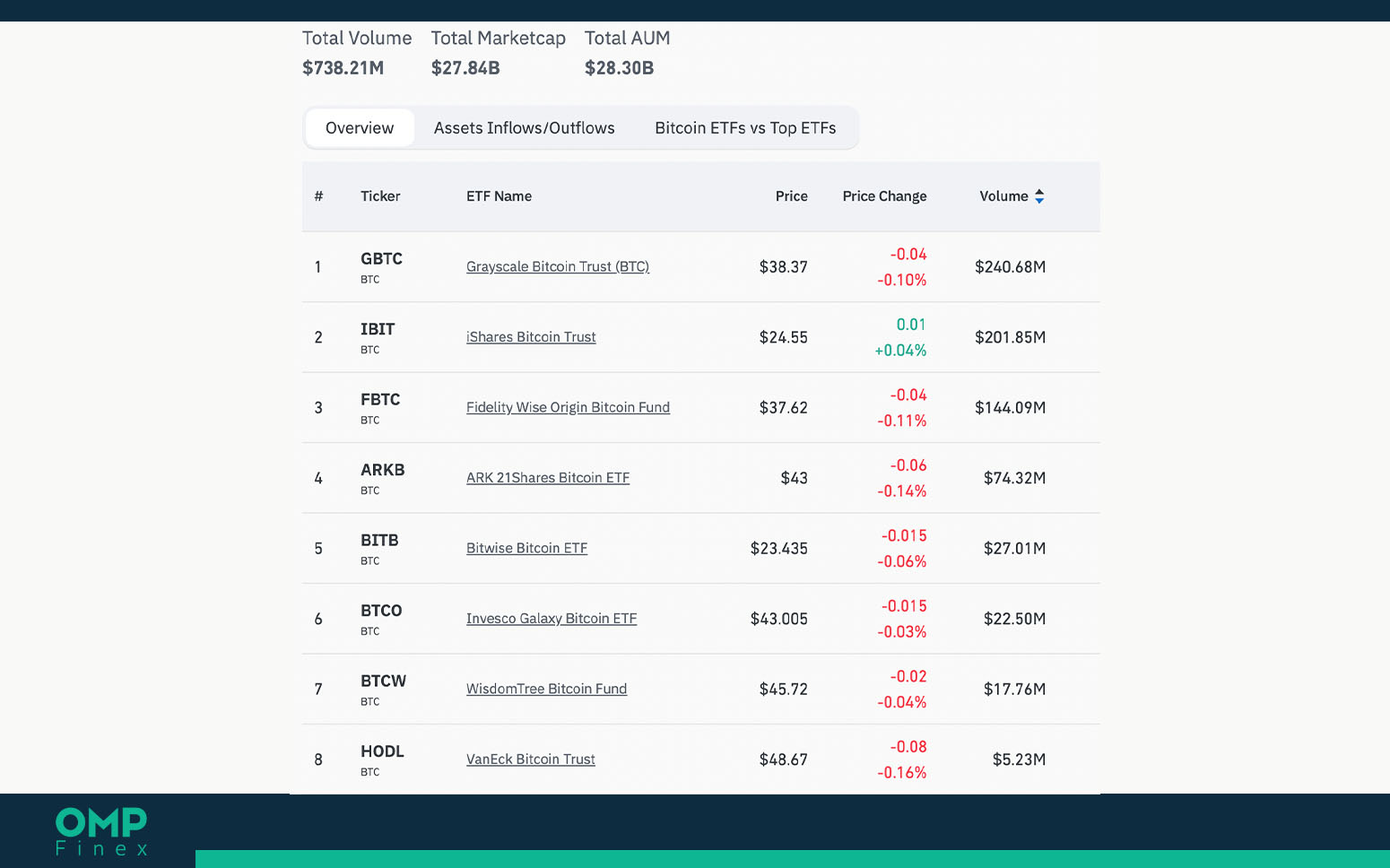Click the Volume column header
This screenshot has height=868, width=1390.
coord(1003,196)
